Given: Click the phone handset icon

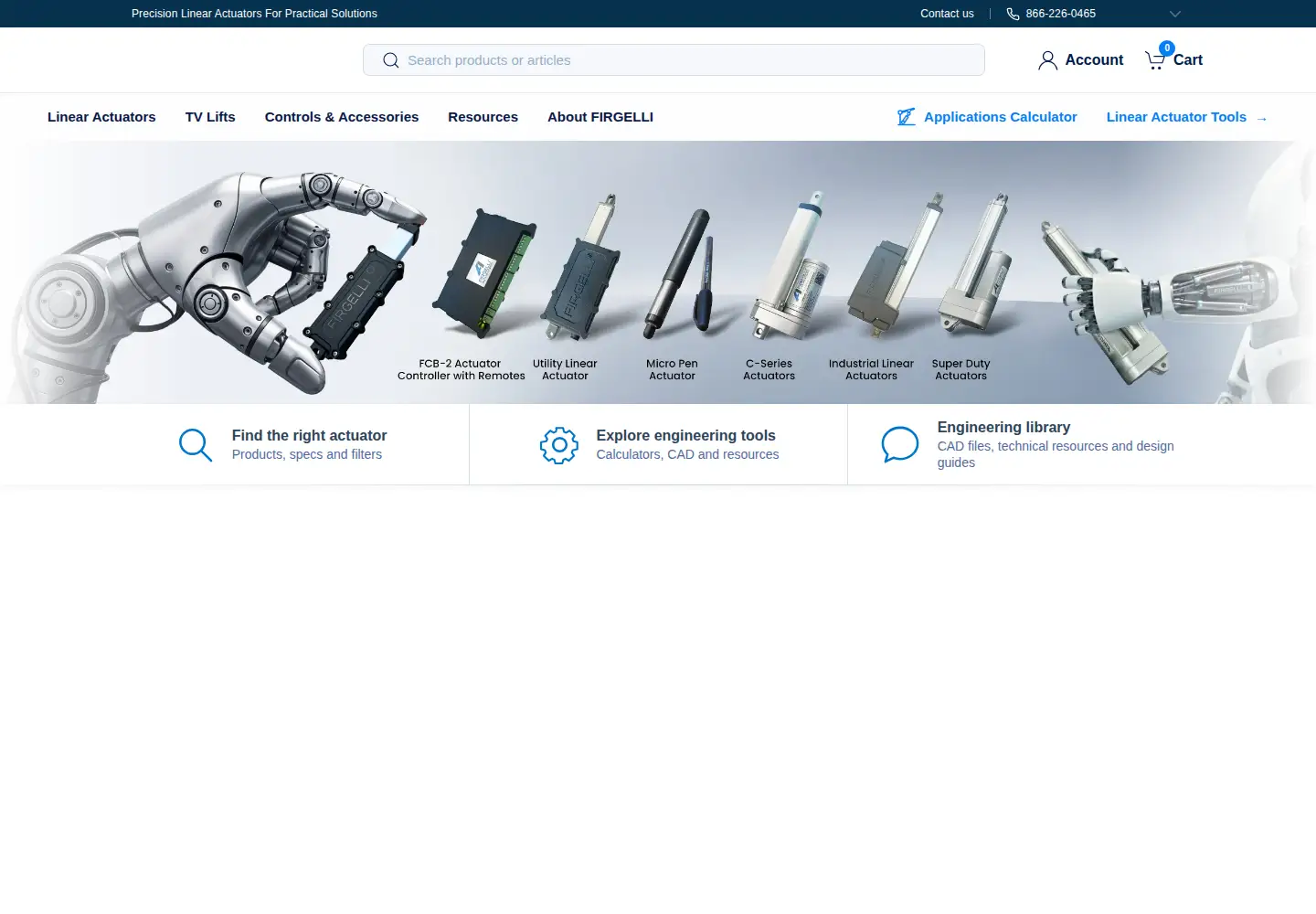Looking at the screenshot, I should (x=1013, y=14).
